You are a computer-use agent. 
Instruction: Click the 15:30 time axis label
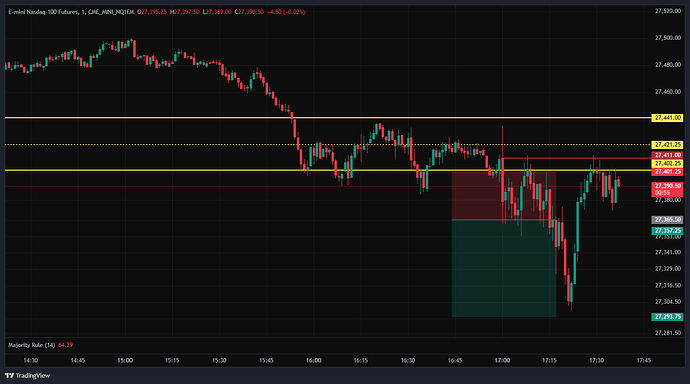[x=219, y=361]
